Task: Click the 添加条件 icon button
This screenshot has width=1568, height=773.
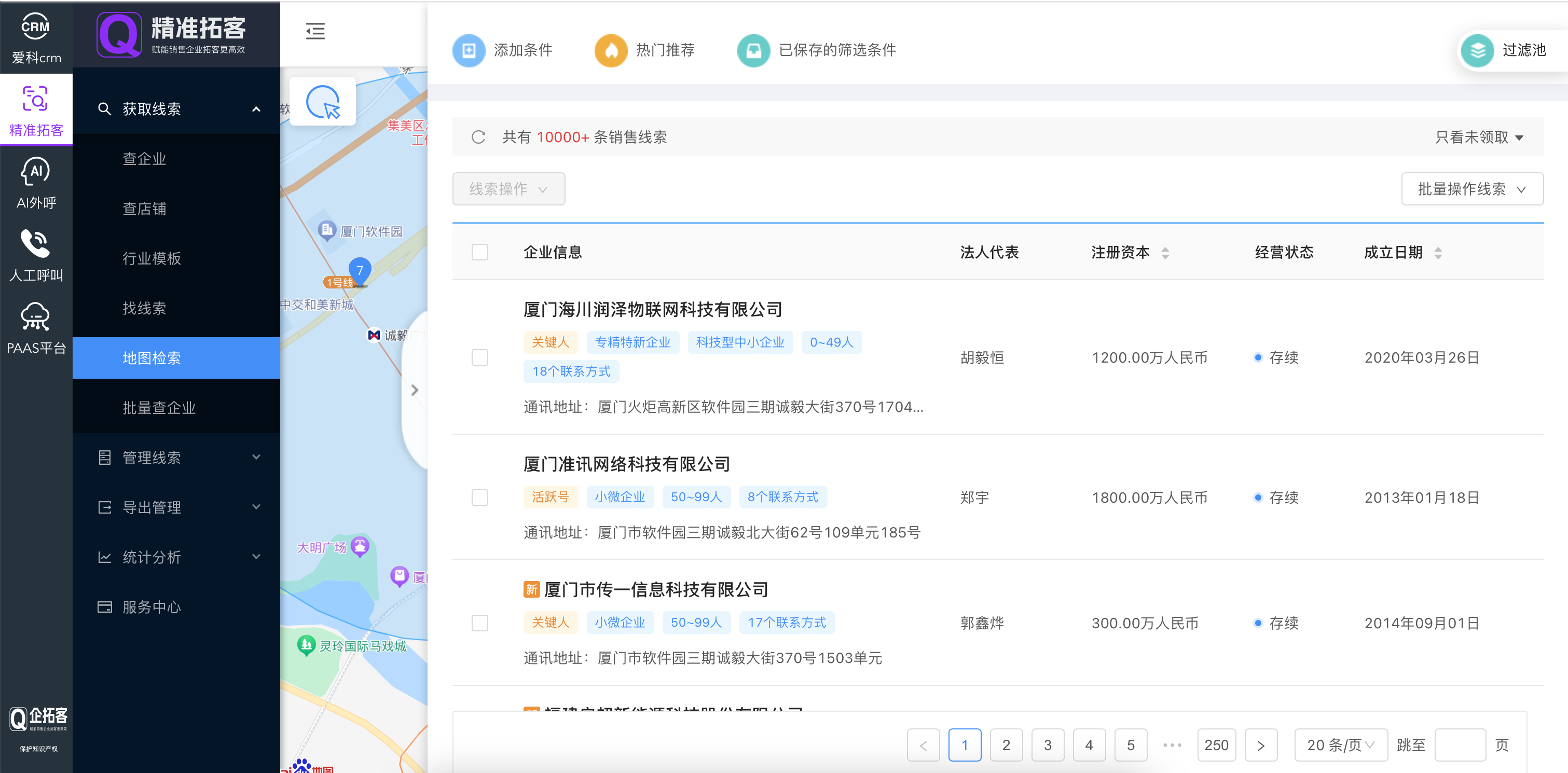Action: point(469,50)
